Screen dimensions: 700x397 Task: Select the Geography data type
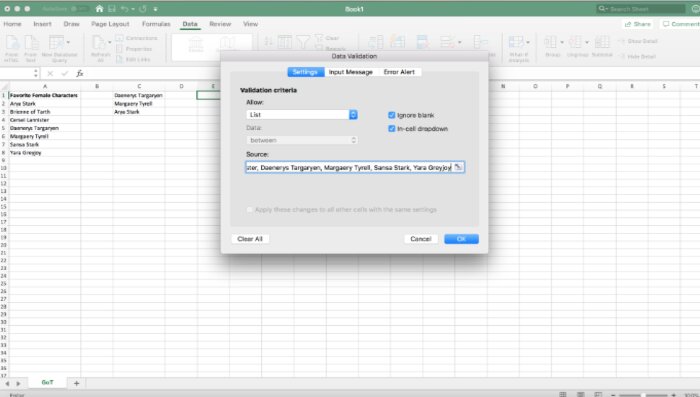point(227,44)
